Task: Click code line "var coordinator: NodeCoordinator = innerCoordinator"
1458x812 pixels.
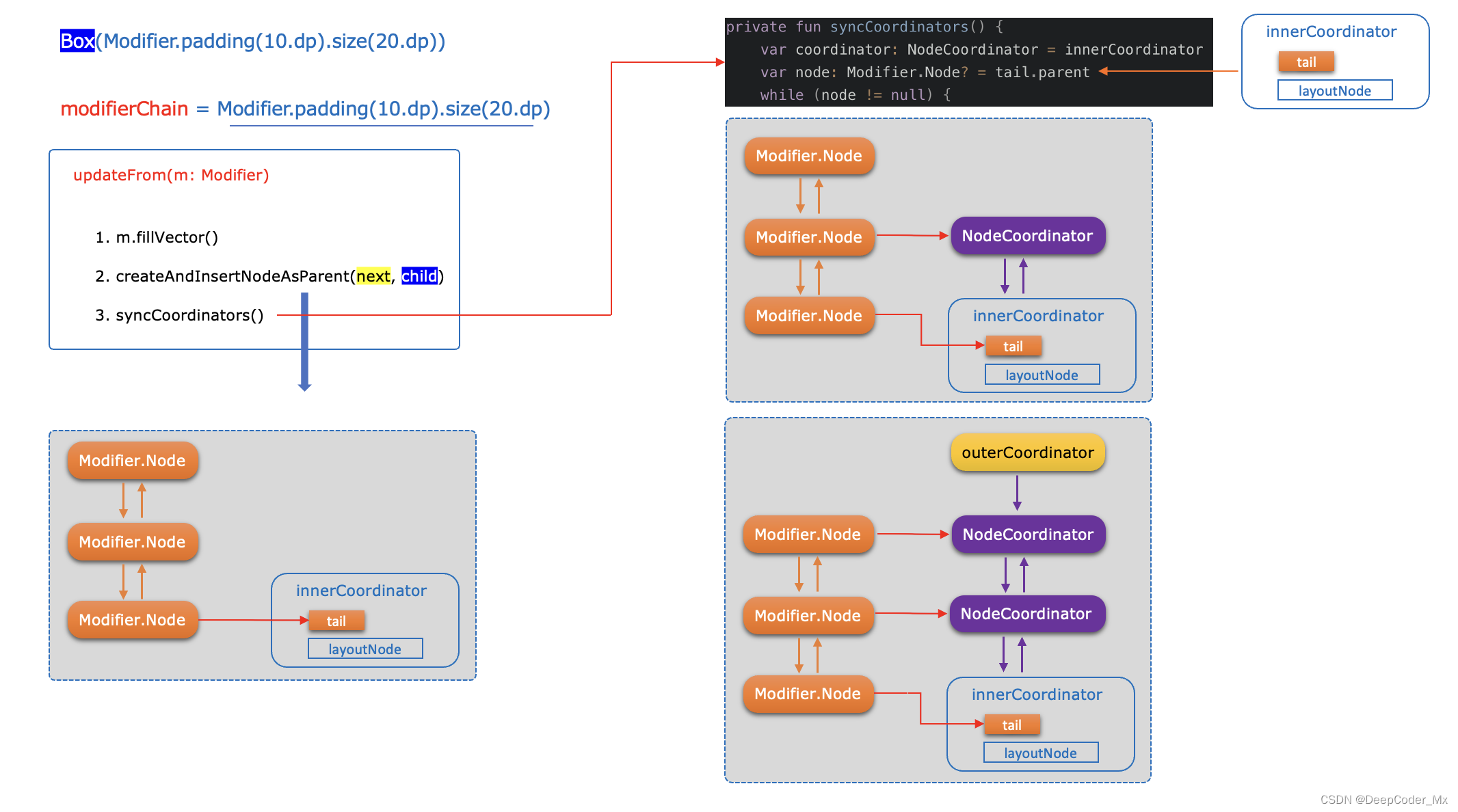Action: click(x=981, y=49)
